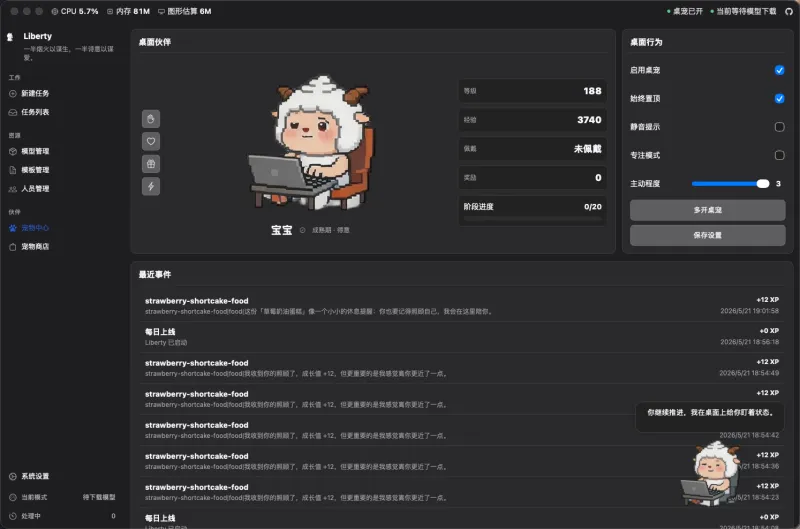800x529 pixels.
Task: Click the 保存设置 button
Action: 707,236
